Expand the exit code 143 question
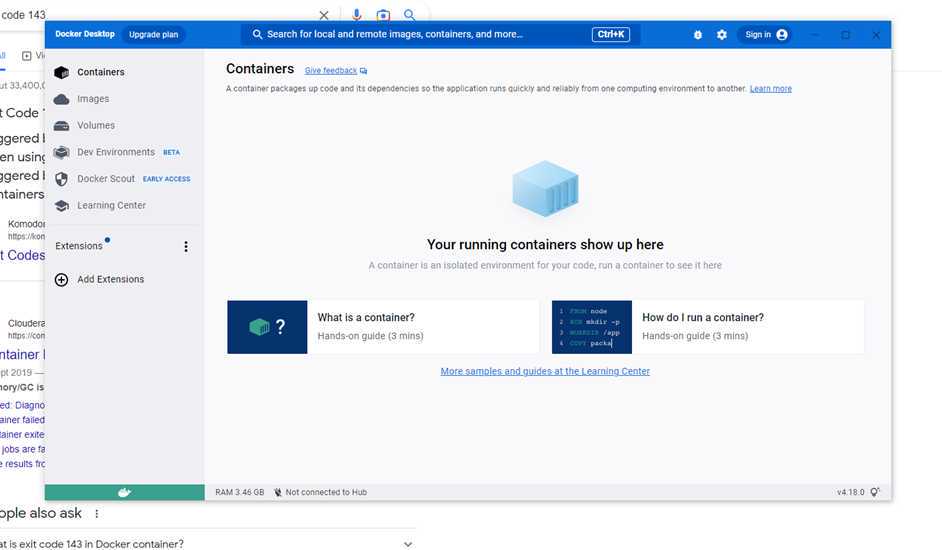The image size is (942, 550). [x=407, y=544]
